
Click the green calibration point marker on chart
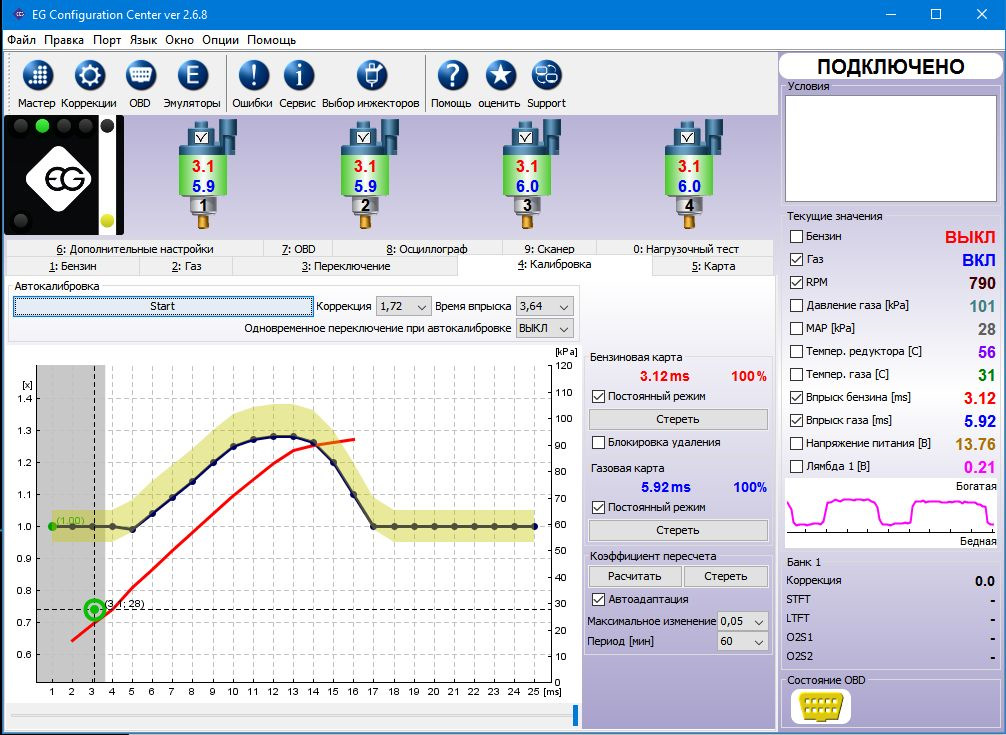[x=95, y=609]
